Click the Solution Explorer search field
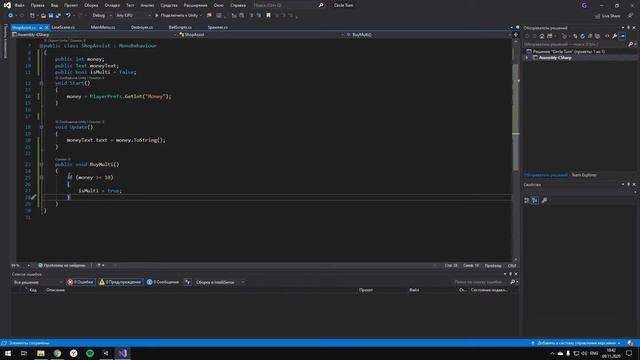640x360 pixels. (x=576, y=44)
